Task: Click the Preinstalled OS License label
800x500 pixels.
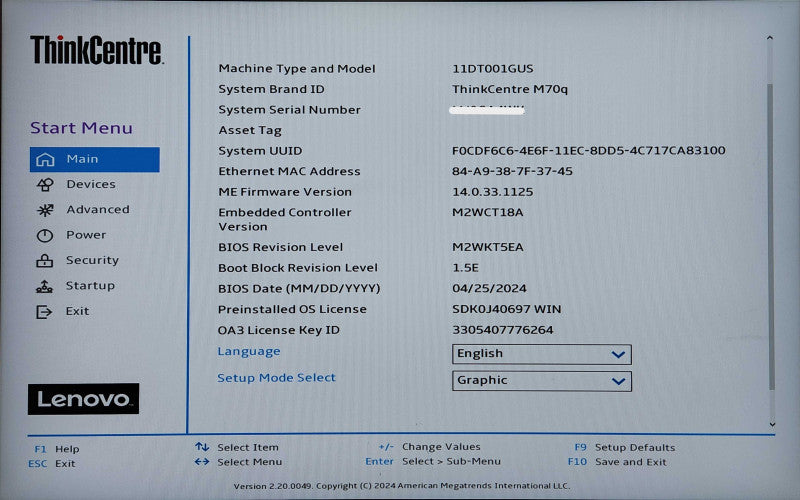Action: 292,309
